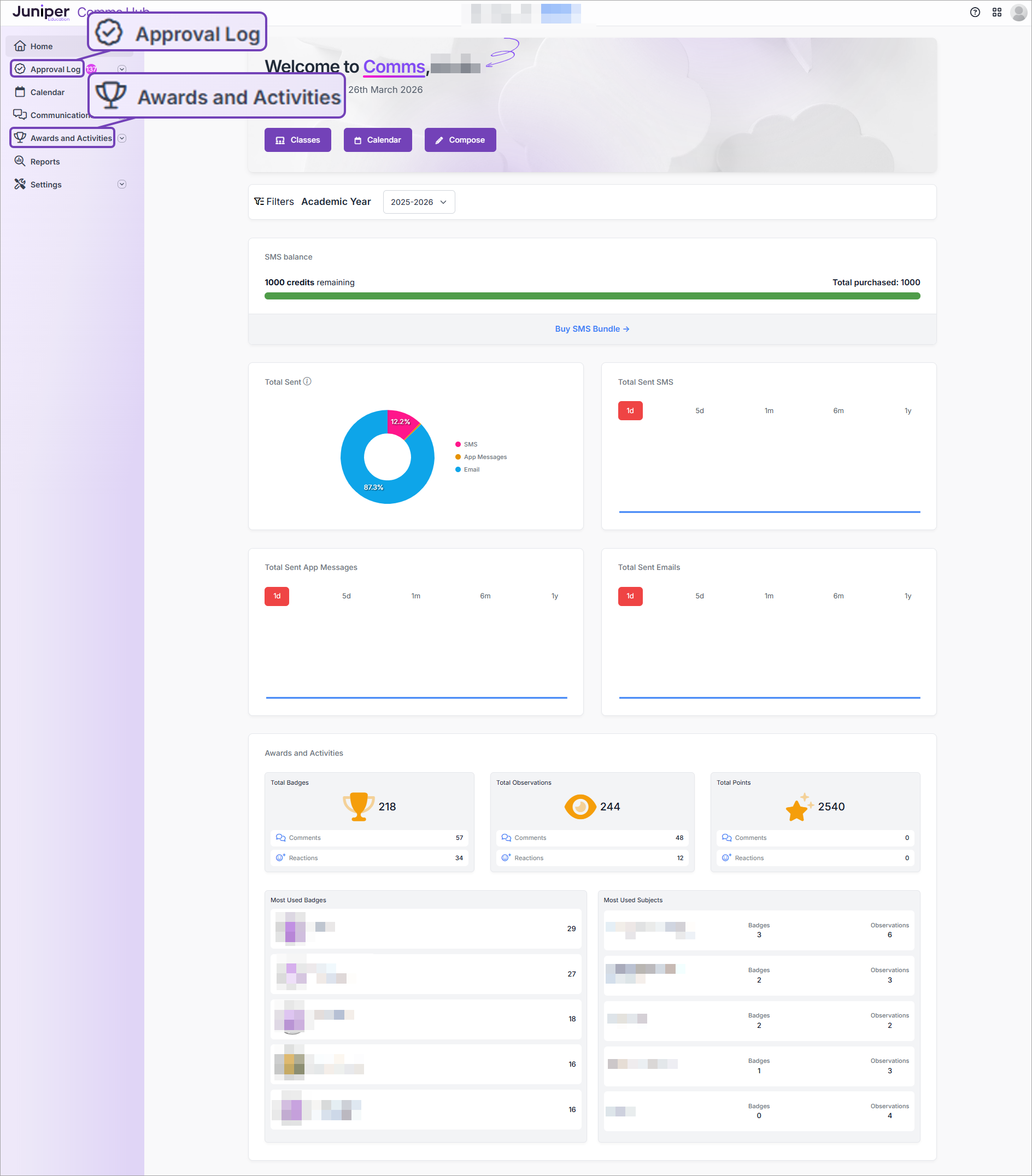
Task: Click the Home icon in sidebar
Action: point(20,46)
